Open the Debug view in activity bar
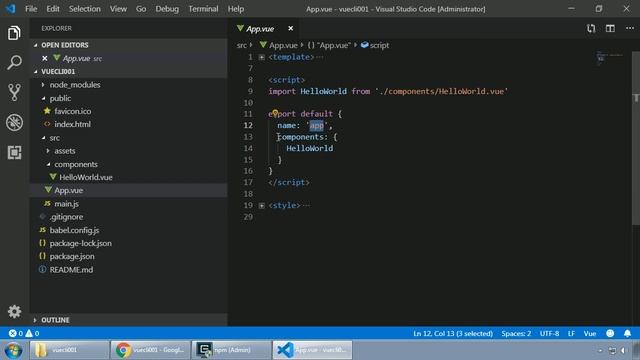The height and width of the screenshot is (360, 640). click(14, 122)
